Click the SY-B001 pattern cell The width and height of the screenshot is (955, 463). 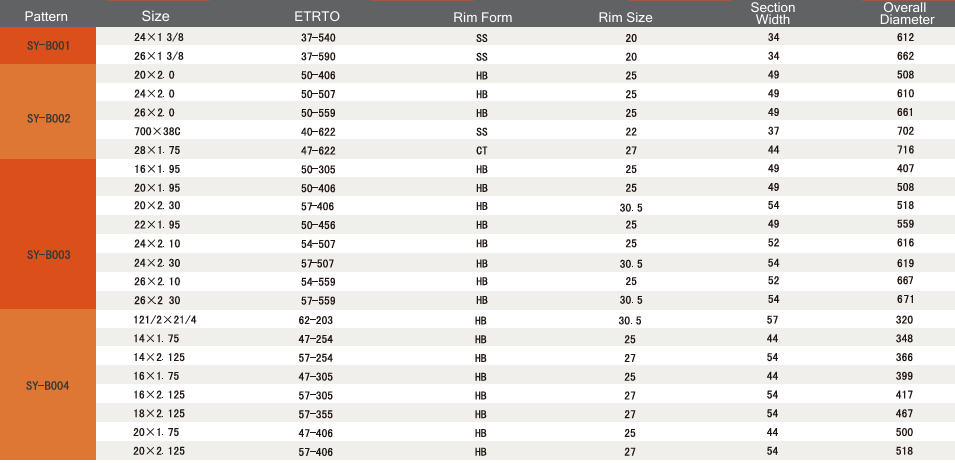pos(48,45)
